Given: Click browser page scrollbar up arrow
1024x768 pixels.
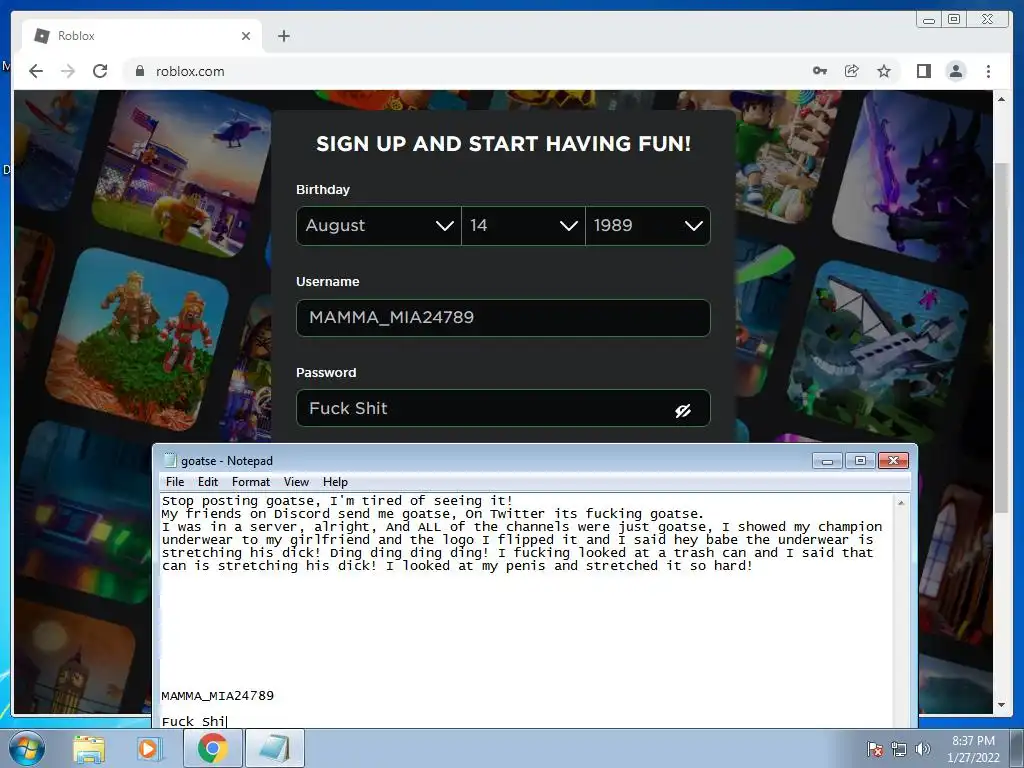Looking at the screenshot, I should [1002, 99].
